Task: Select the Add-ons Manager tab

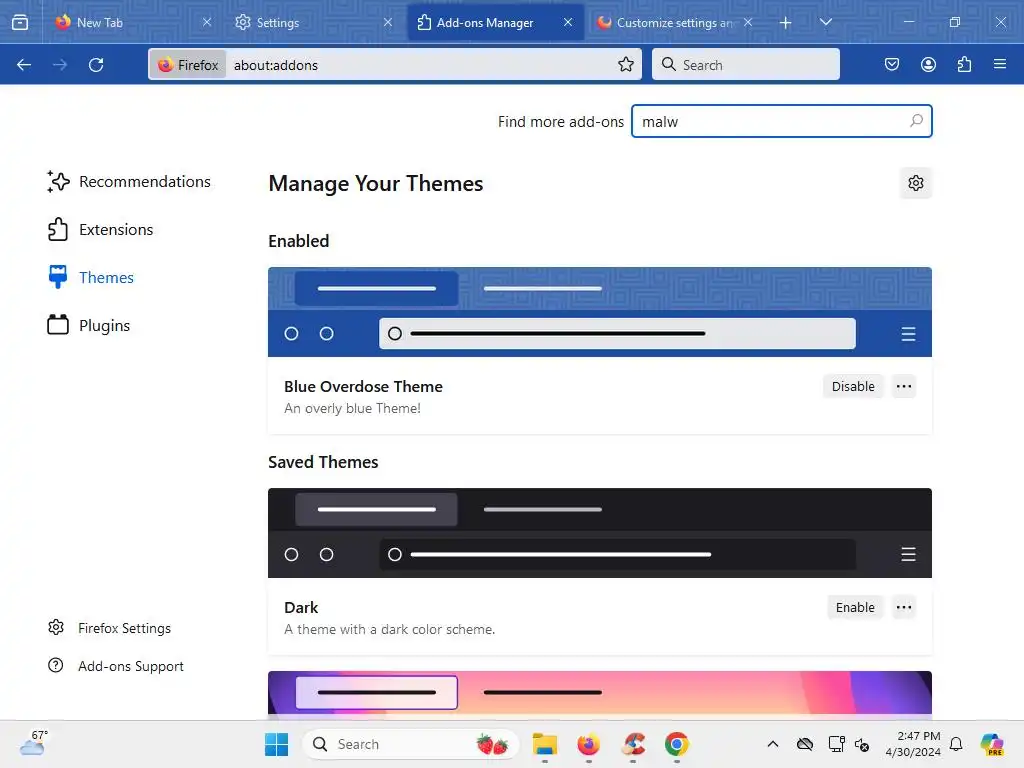Action: [495, 22]
